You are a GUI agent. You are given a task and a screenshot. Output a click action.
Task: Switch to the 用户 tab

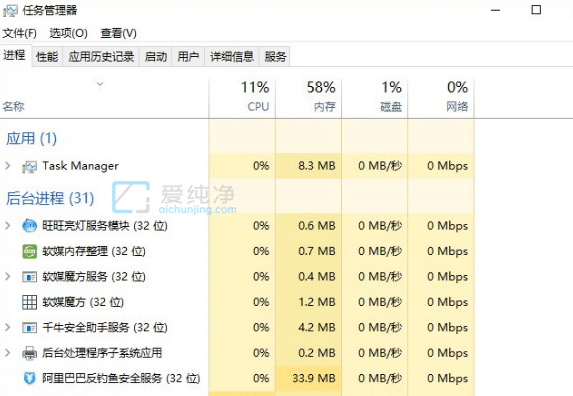click(x=188, y=57)
